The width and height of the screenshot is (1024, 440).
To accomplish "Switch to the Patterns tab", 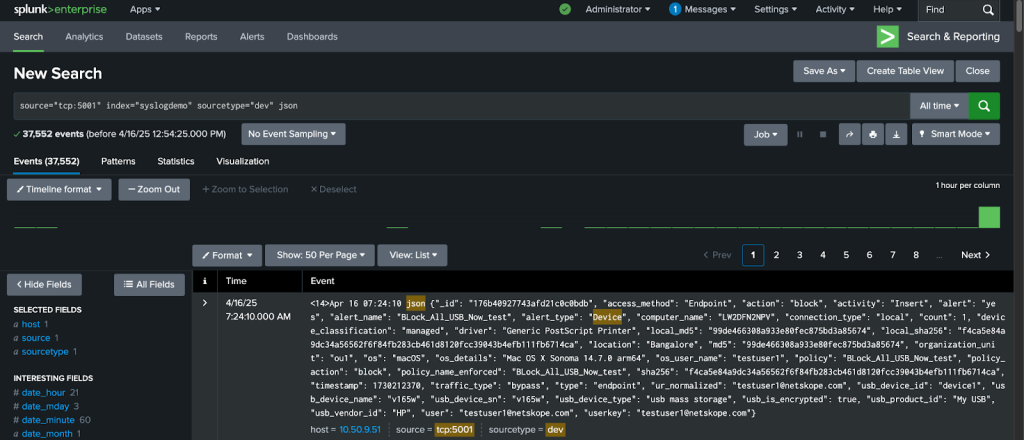I will (x=118, y=161).
